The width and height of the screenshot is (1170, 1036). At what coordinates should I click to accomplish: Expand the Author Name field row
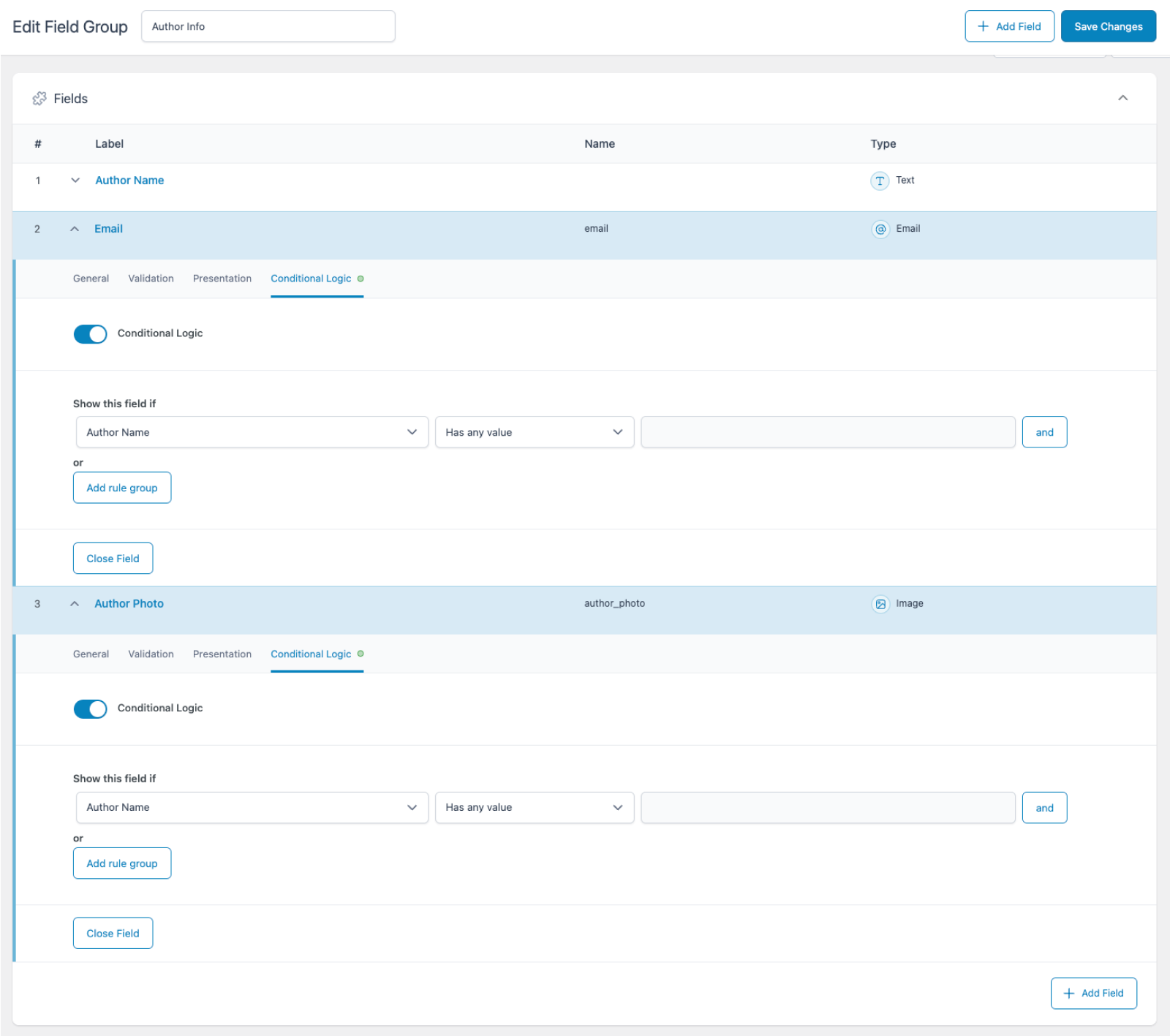[x=75, y=180]
